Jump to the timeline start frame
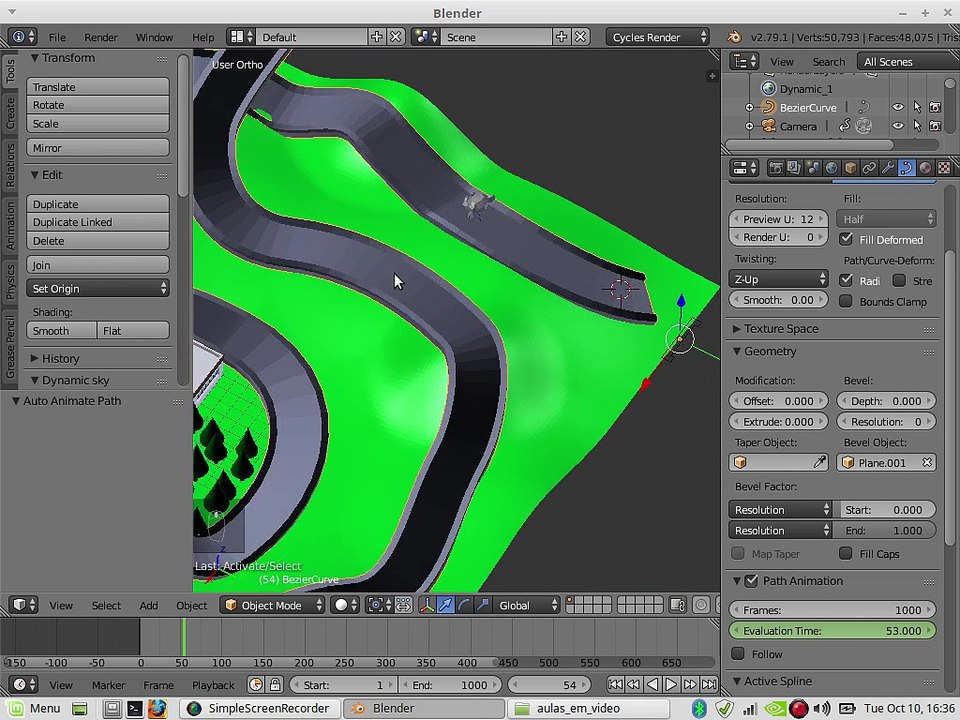 point(615,684)
